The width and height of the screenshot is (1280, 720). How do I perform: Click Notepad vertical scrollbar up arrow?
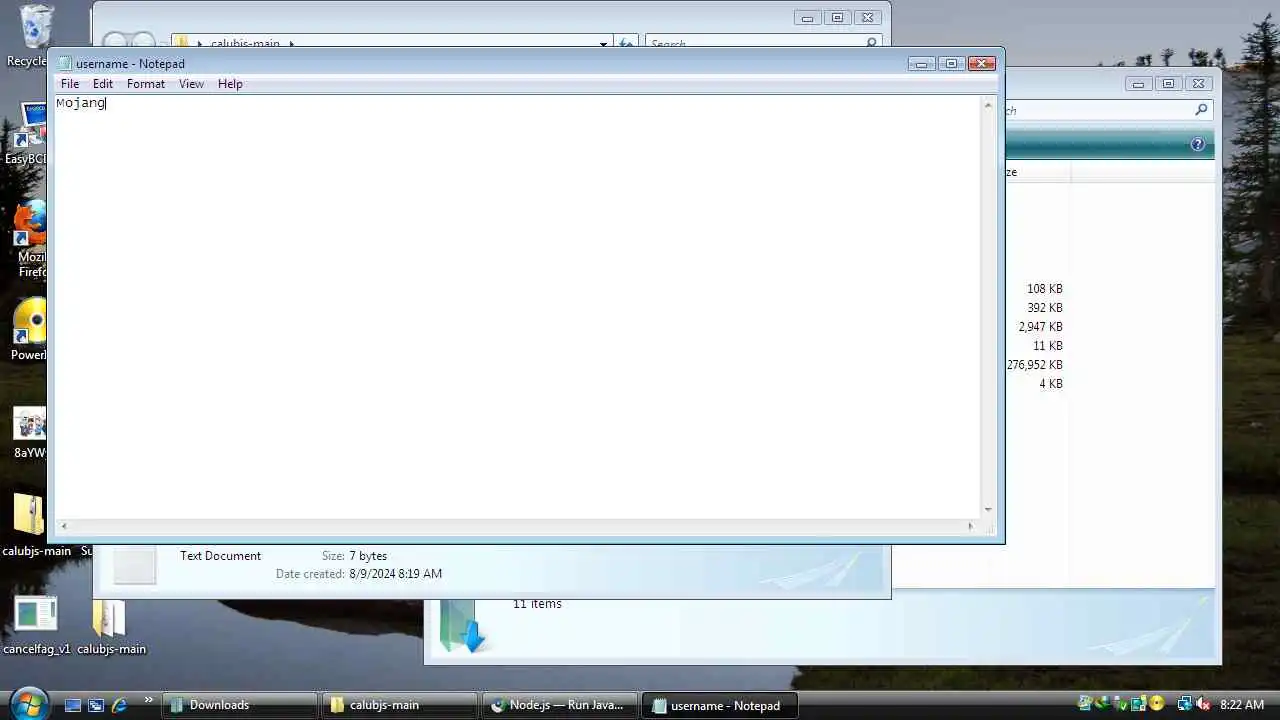988,105
